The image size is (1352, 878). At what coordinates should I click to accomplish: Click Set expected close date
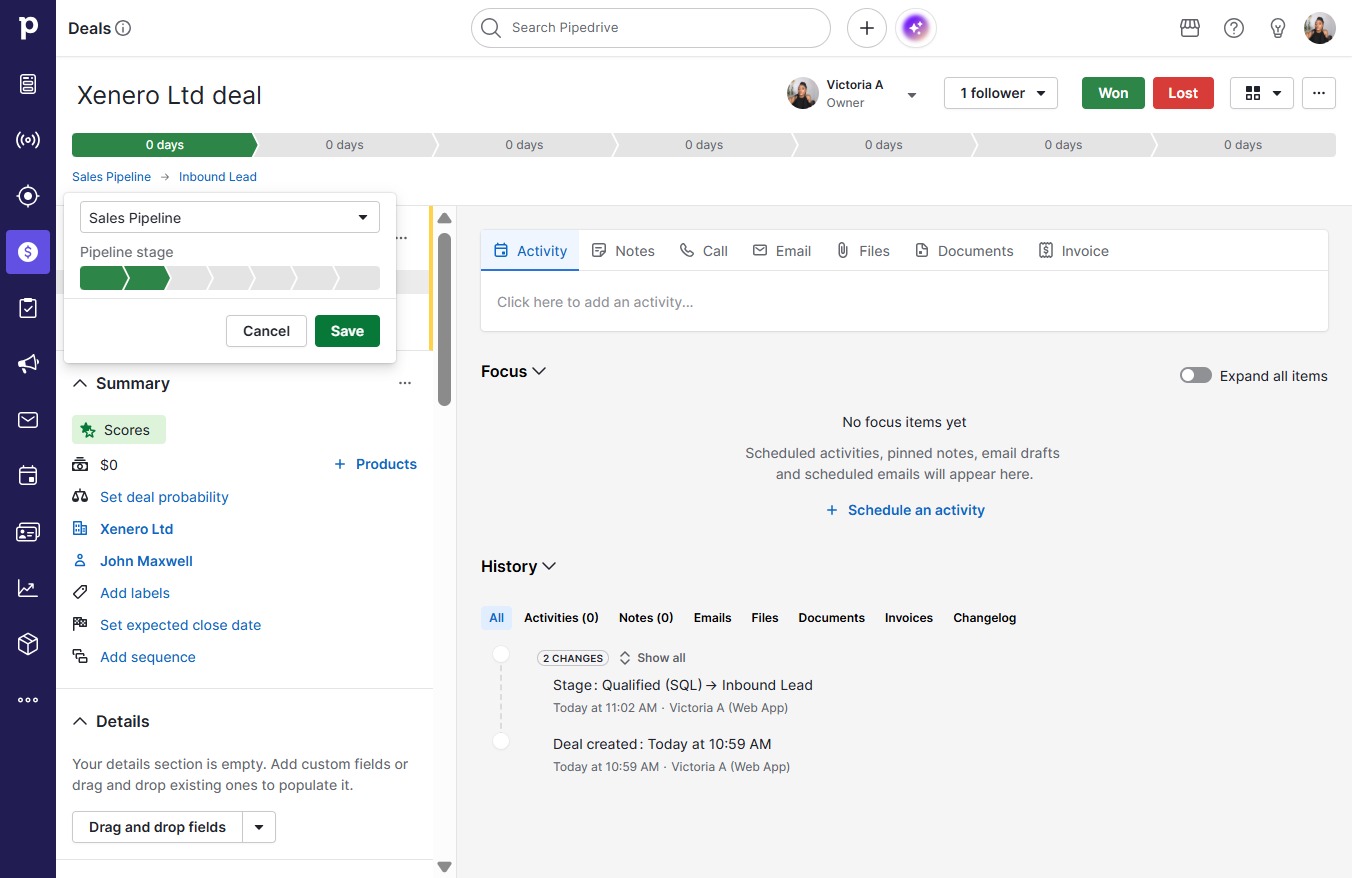[x=180, y=625]
